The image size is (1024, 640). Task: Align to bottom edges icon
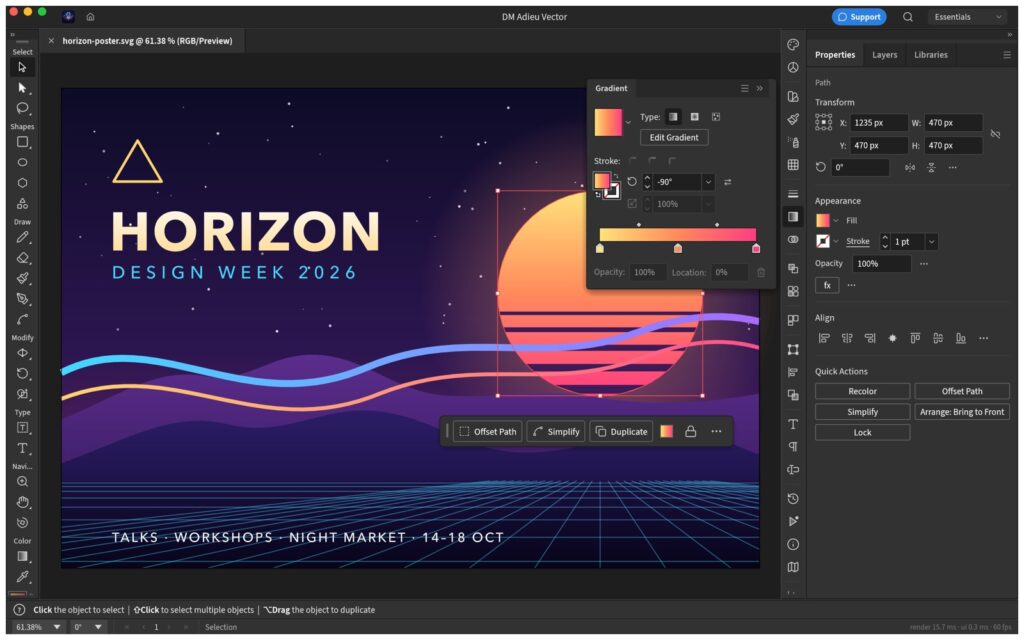pyautogui.click(x=961, y=338)
